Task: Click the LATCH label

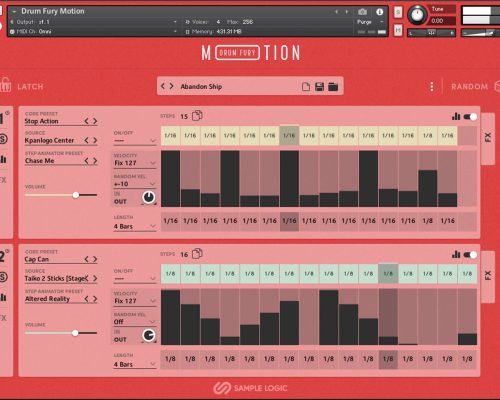Action: tap(30, 87)
